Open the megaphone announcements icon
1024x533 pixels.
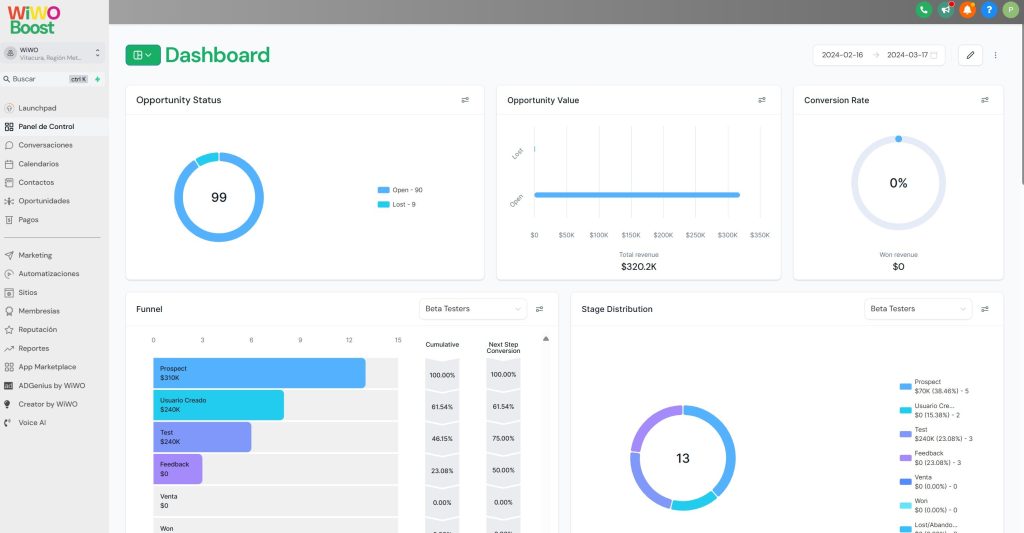[x=945, y=10]
